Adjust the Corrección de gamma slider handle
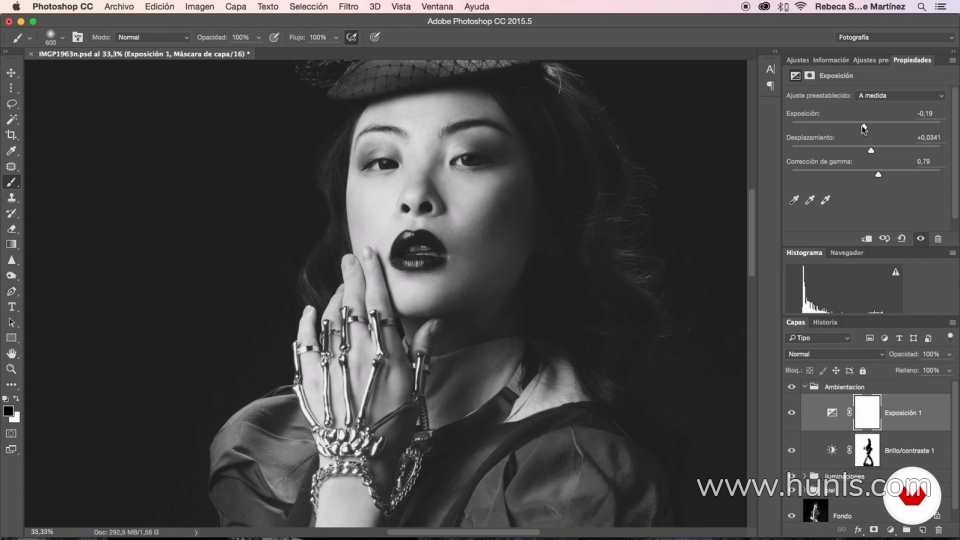The width and height of the screenshot is (960, 540). (879, 174)
